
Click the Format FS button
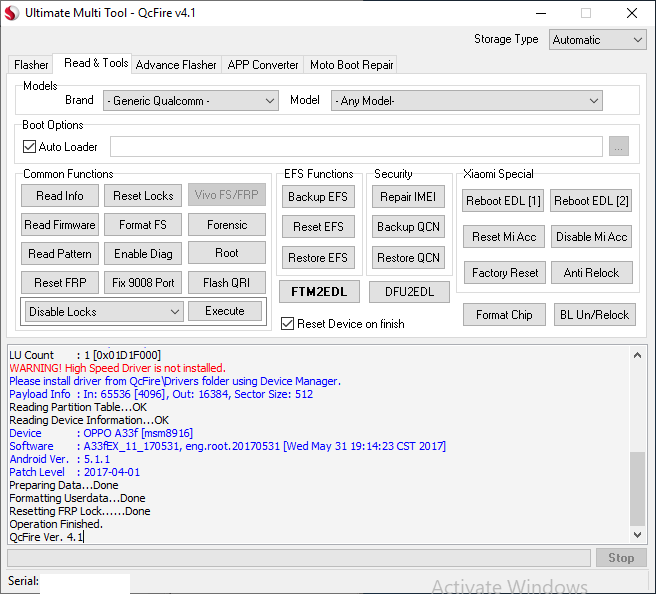143,225
